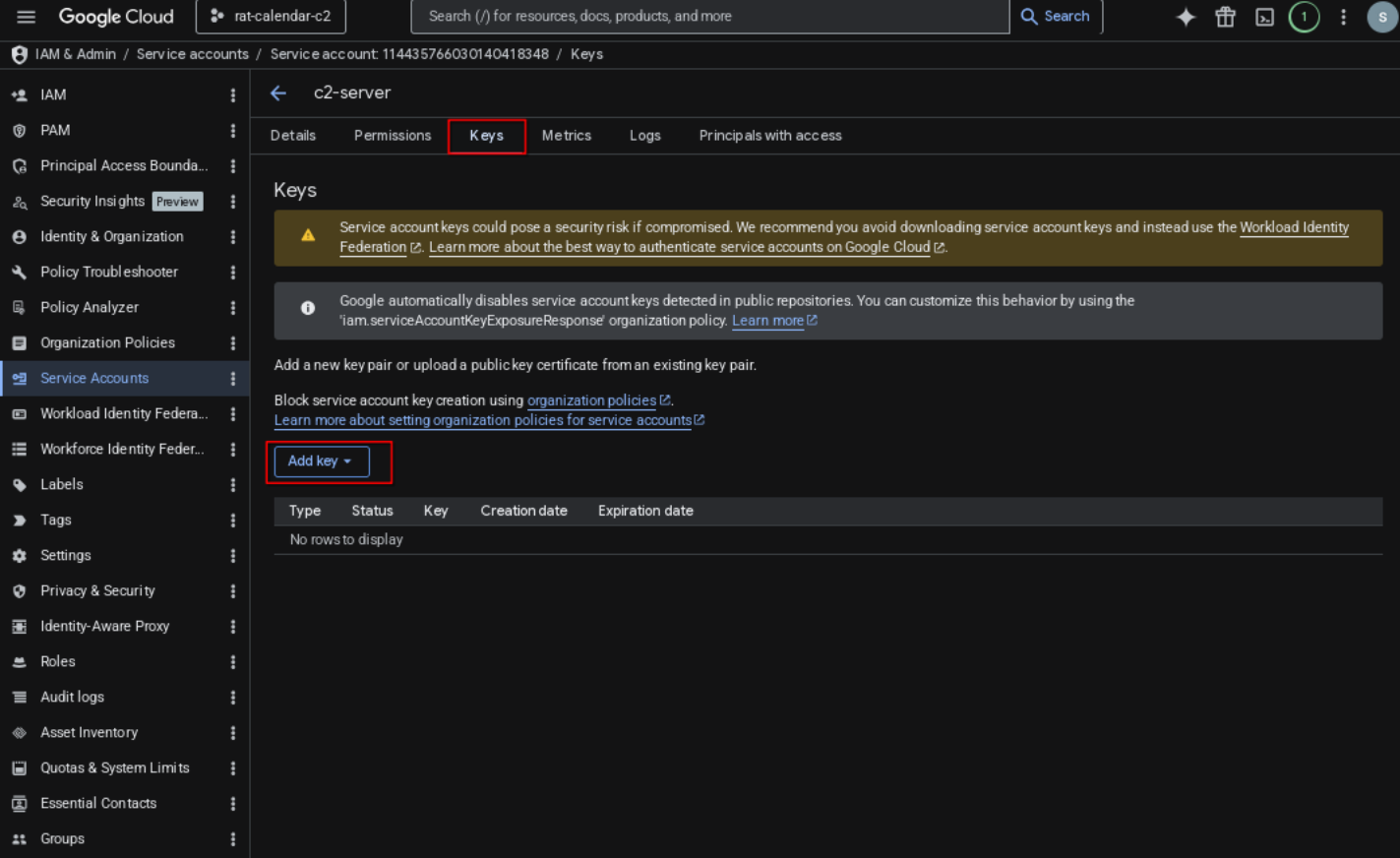Screen dimensions: 1400x858
Task: Follow the Workload Identity Federation link
Action: (1294, 227)
